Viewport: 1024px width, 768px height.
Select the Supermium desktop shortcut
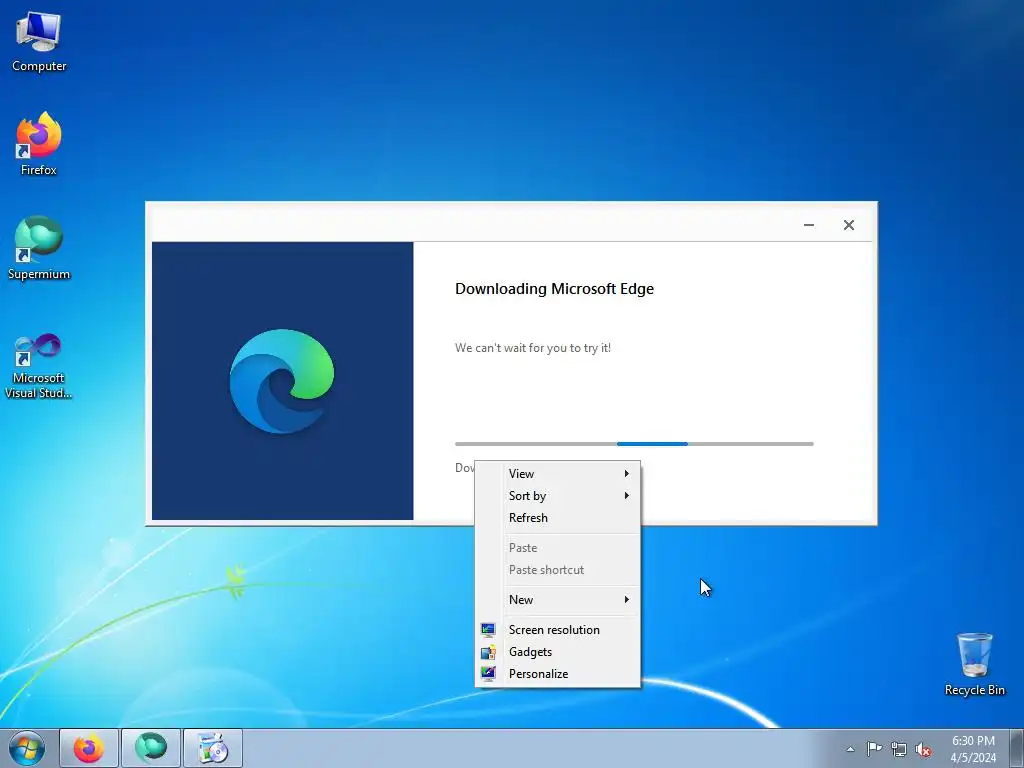39,248
